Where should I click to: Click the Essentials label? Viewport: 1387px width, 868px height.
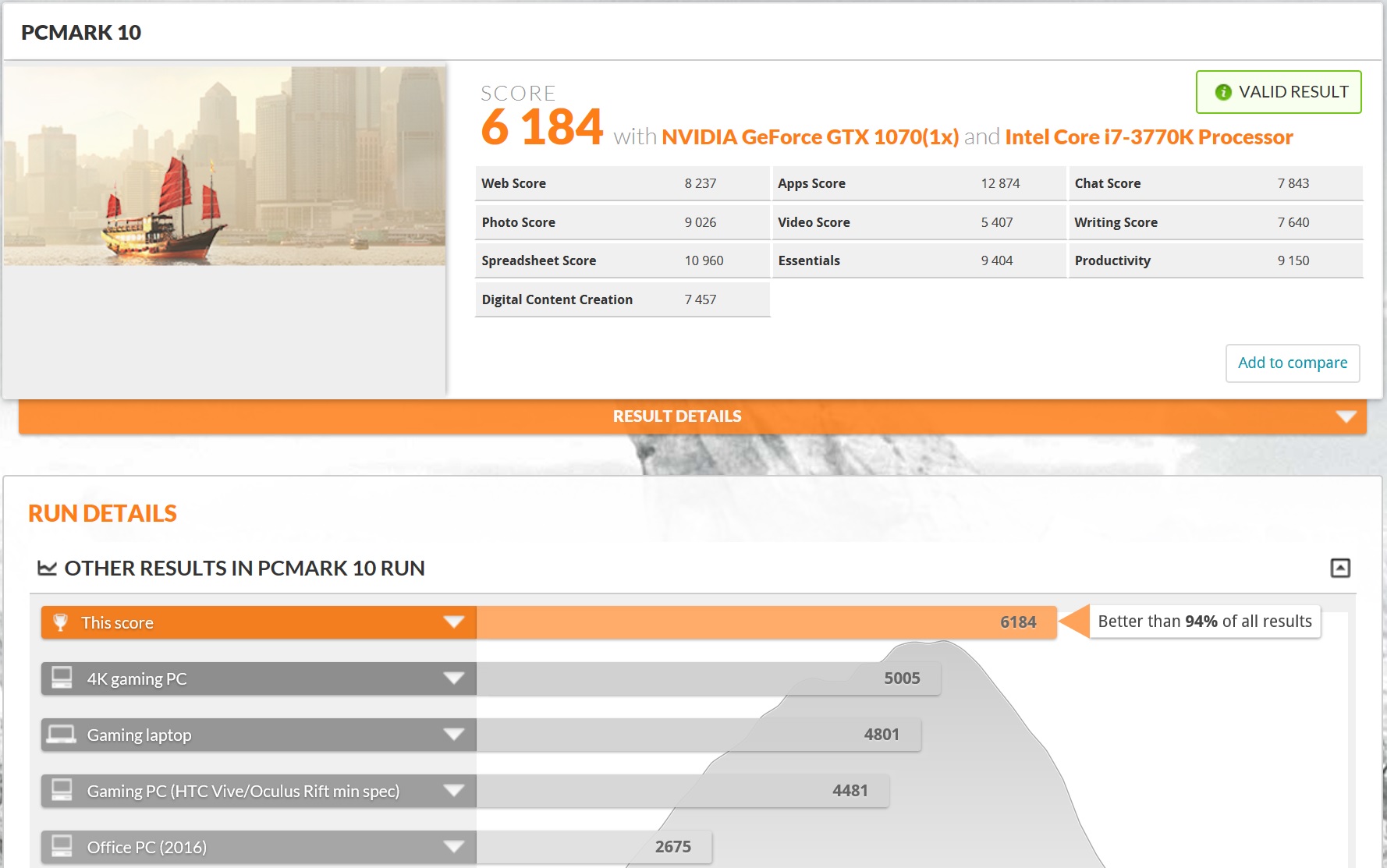809,260
